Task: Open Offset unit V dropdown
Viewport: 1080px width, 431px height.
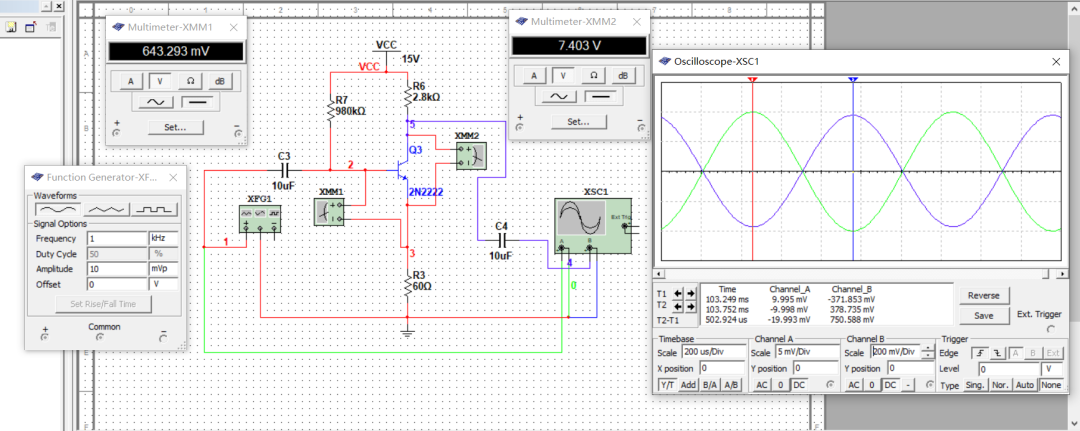Action: click(163, 284)
